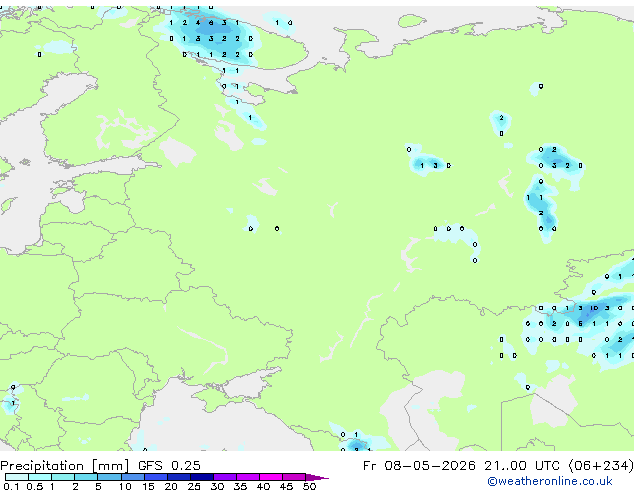Image resolution: width=634 pixels, height=490 pixels.
Task: Click the legend label '25'
Action: 194,486
